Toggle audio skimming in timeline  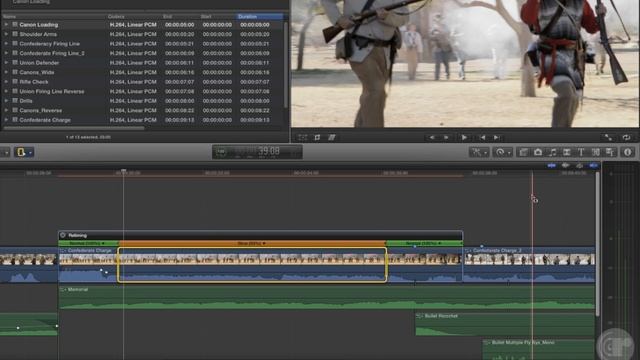565,165
